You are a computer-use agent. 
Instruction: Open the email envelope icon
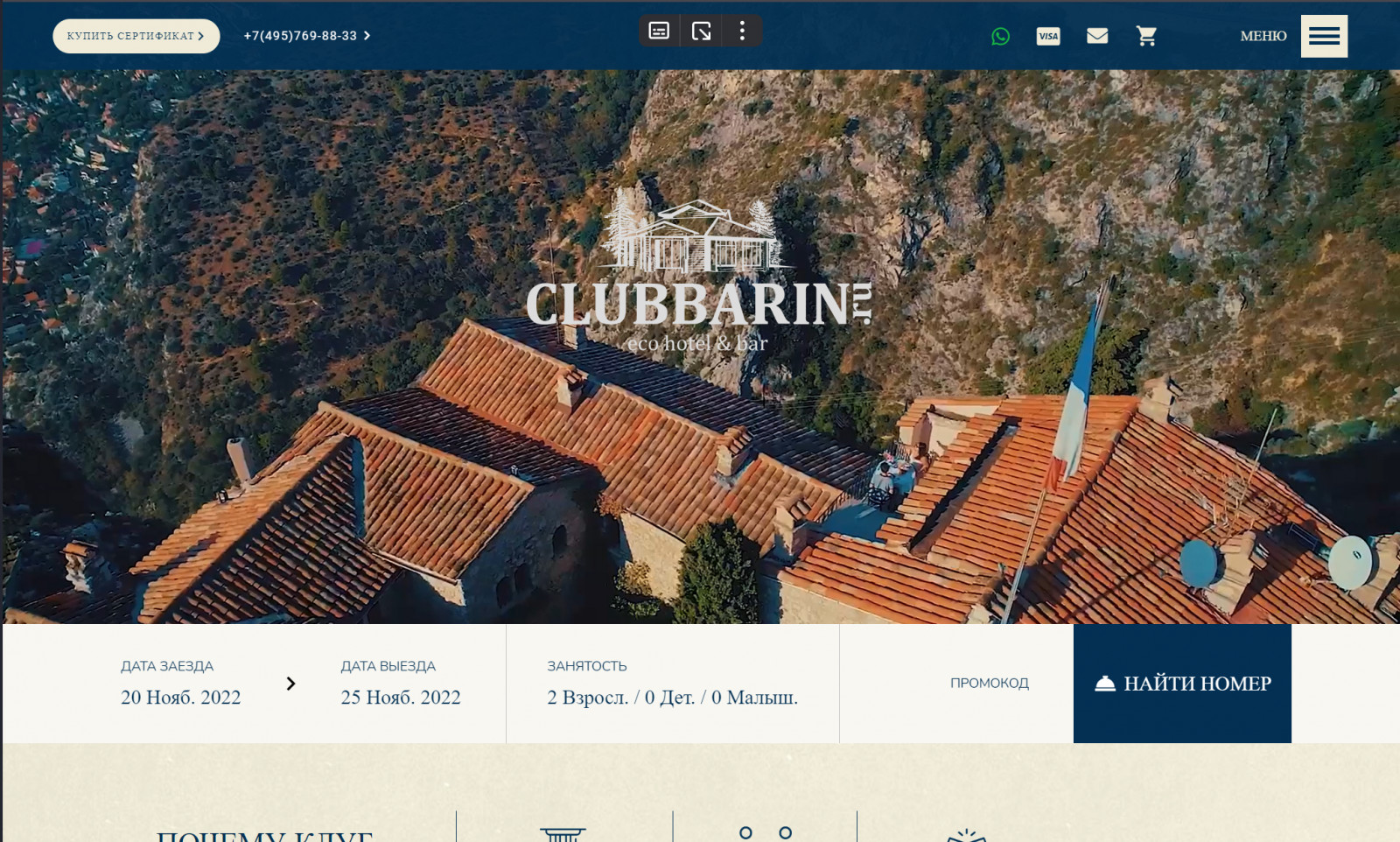1097,36
